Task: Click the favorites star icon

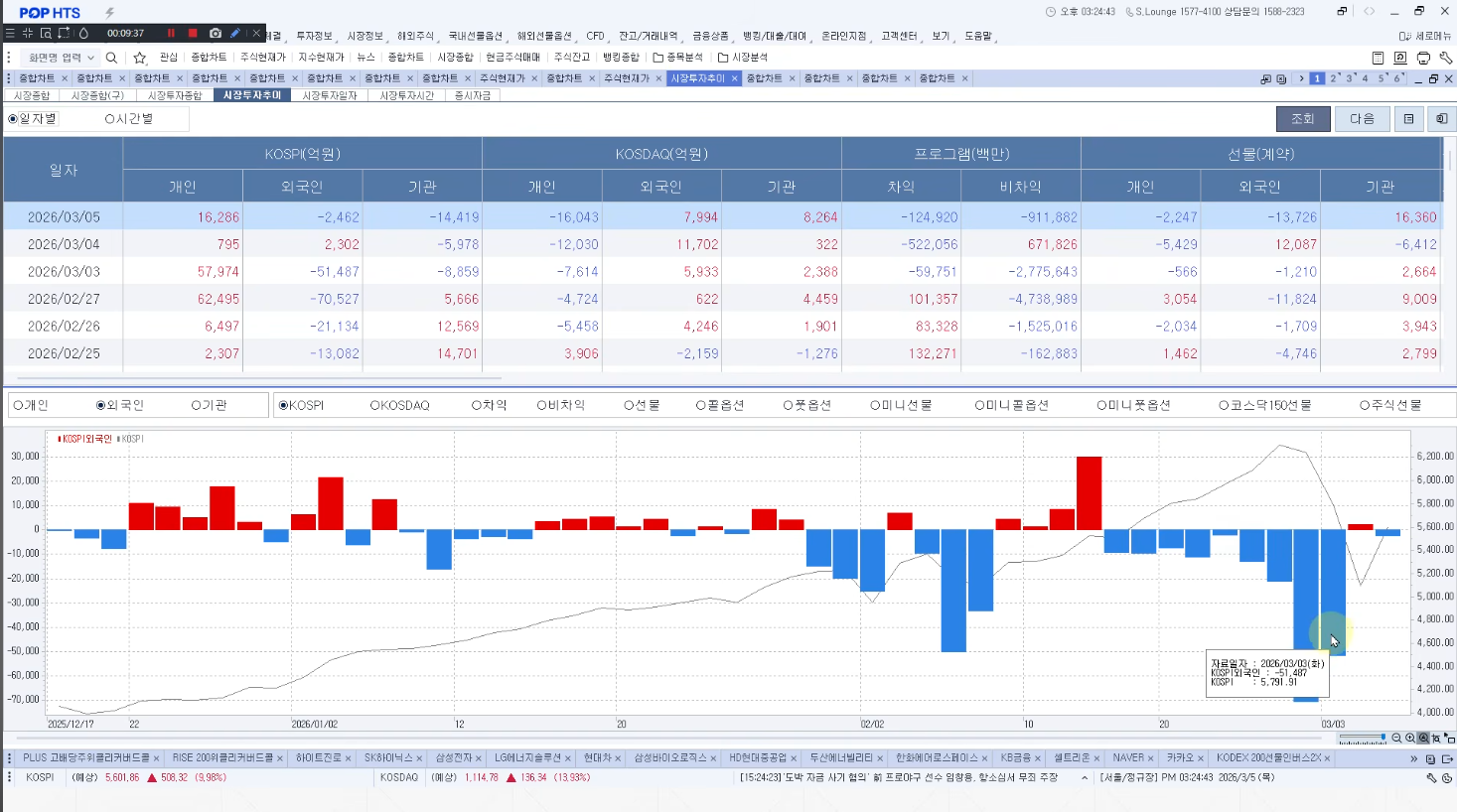Action: 140,58
